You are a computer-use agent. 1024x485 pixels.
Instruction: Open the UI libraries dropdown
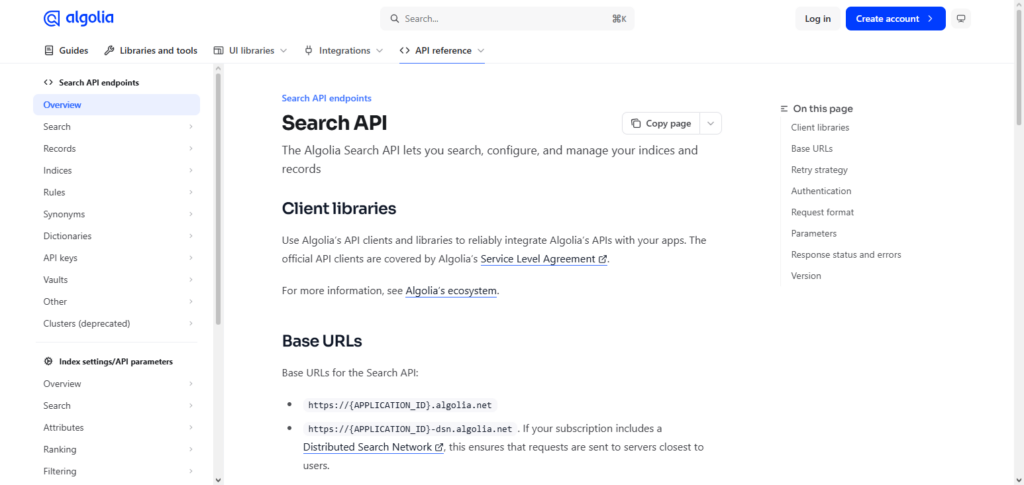point(283,50)
